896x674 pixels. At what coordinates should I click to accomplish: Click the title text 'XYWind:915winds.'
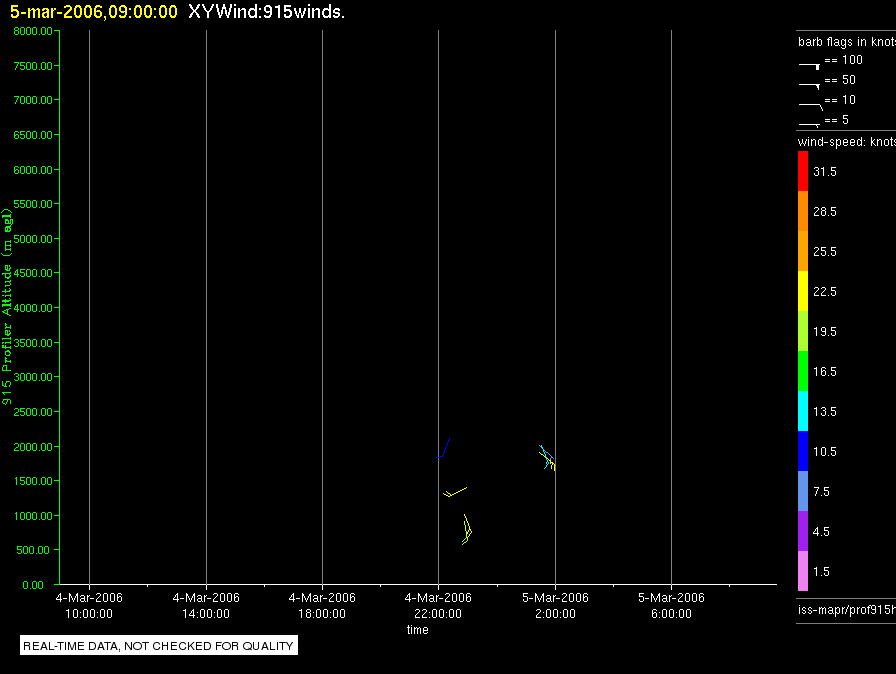pos(266,12)
